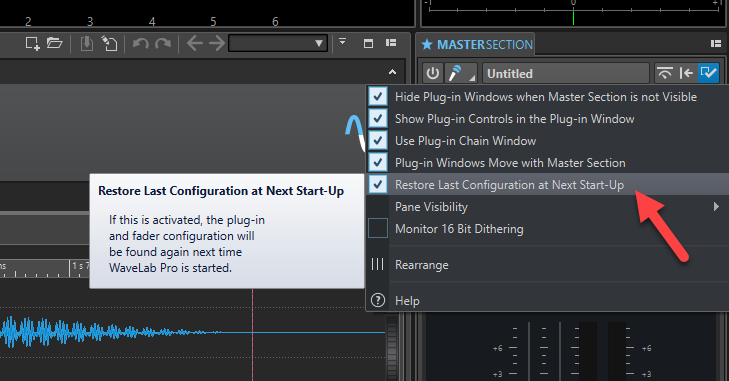
Task: Toggle Master Section bypass power button
Action: coord(433,74)
